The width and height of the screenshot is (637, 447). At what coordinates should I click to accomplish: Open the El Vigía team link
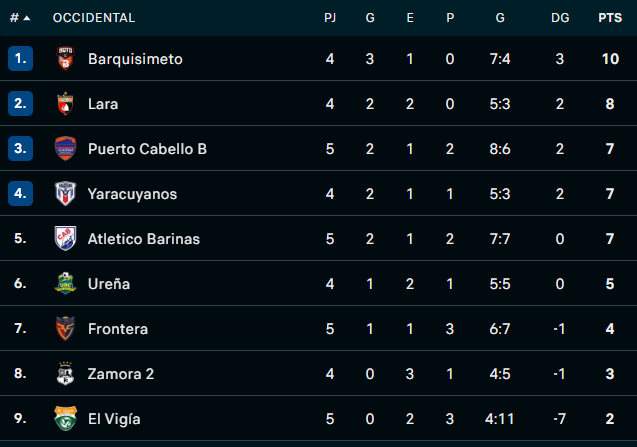[114, 419]
